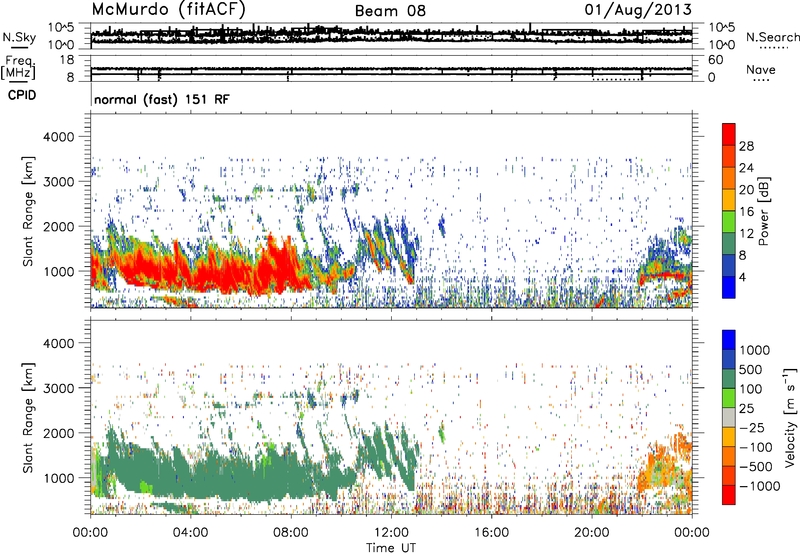Click the "12:00" time axis label
The image size is (800, 554).
391,533
